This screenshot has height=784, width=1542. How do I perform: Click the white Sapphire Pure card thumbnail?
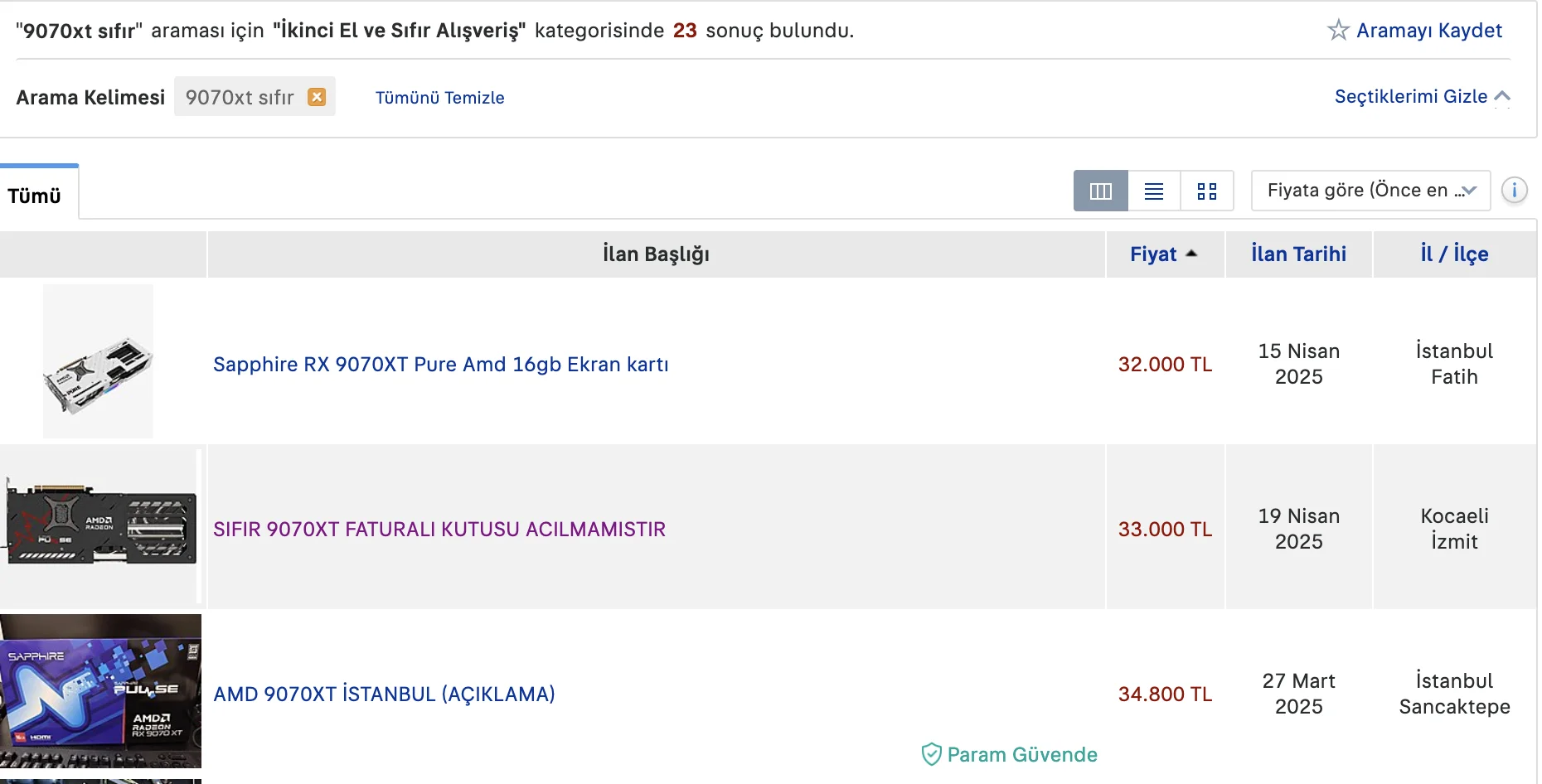click(98, 361)
